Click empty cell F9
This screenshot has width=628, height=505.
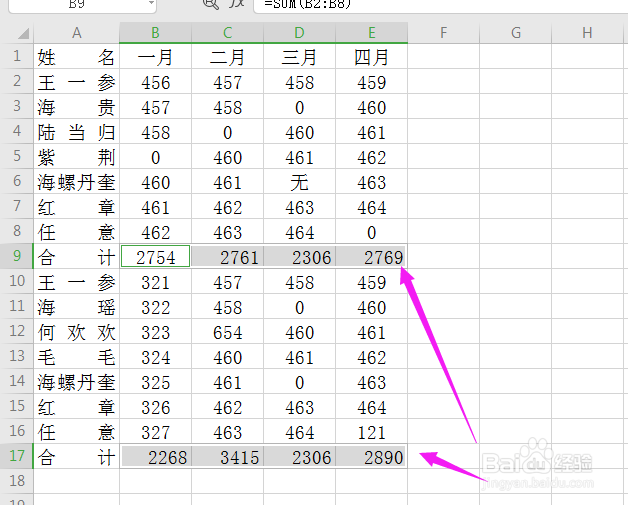click(443, 256)
